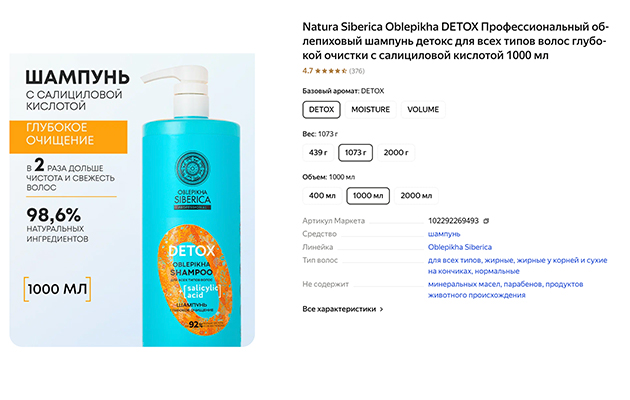Expand Все характеристики chevron

382,309
